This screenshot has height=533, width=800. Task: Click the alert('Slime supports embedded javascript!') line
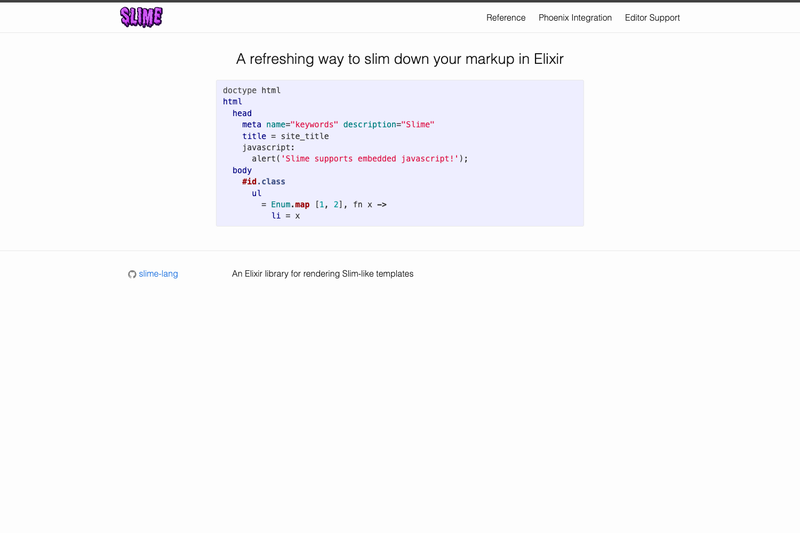pyautogui.click(x=360, y=159)
